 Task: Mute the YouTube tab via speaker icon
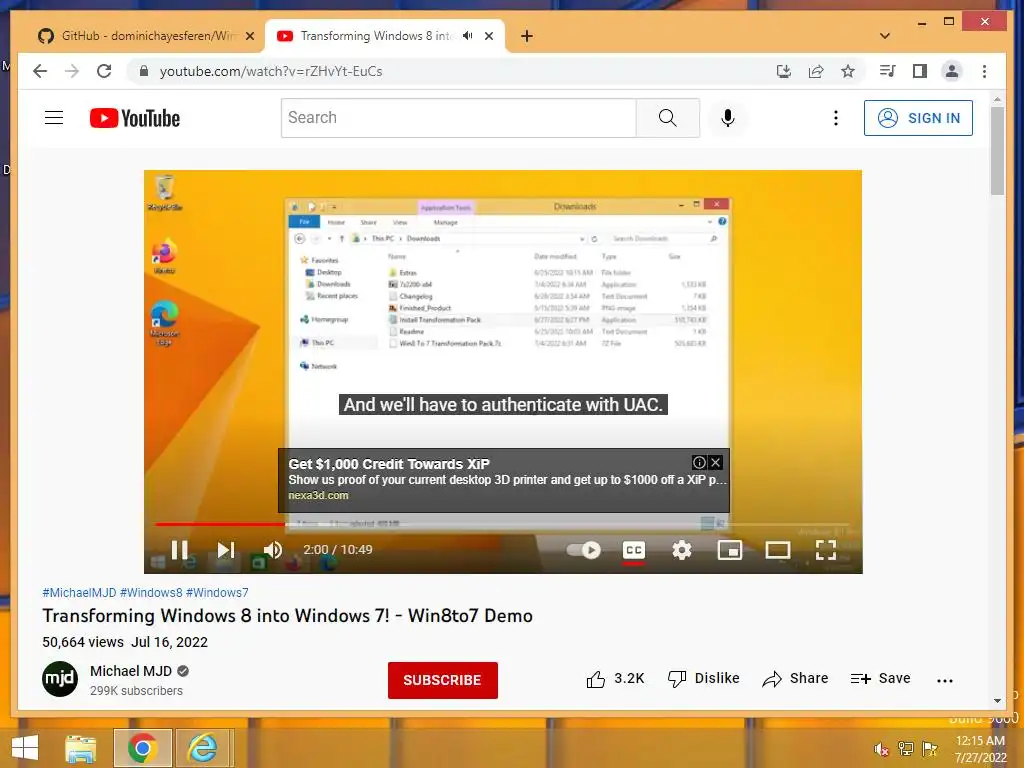[x=468, y=36]
